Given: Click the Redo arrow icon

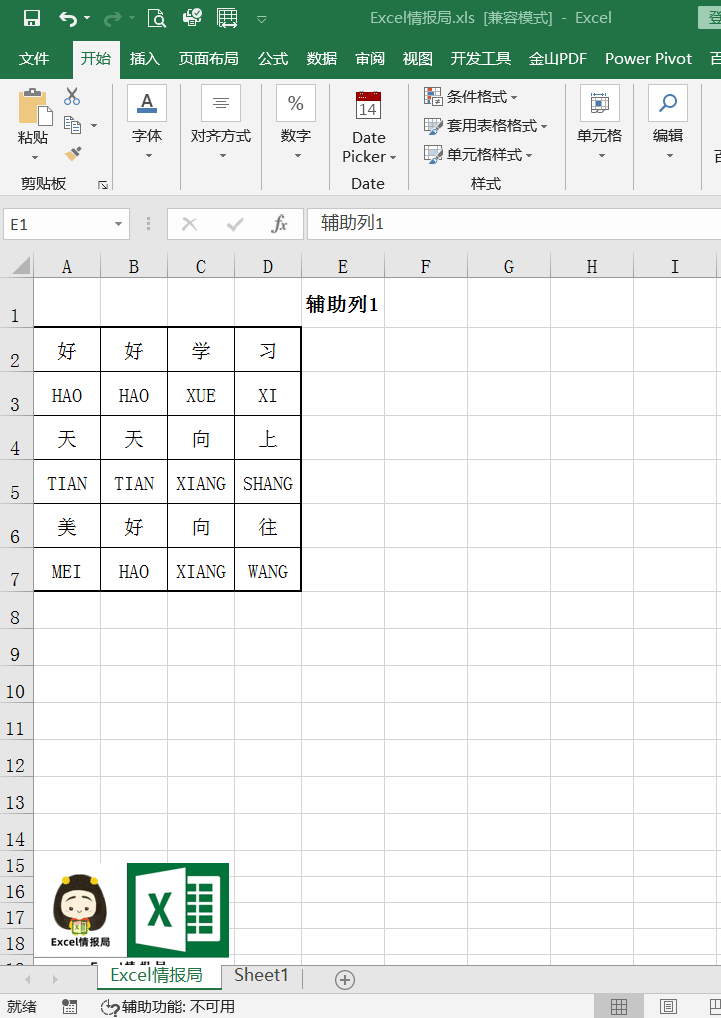Looking at the screenshot, I should 113,18.
